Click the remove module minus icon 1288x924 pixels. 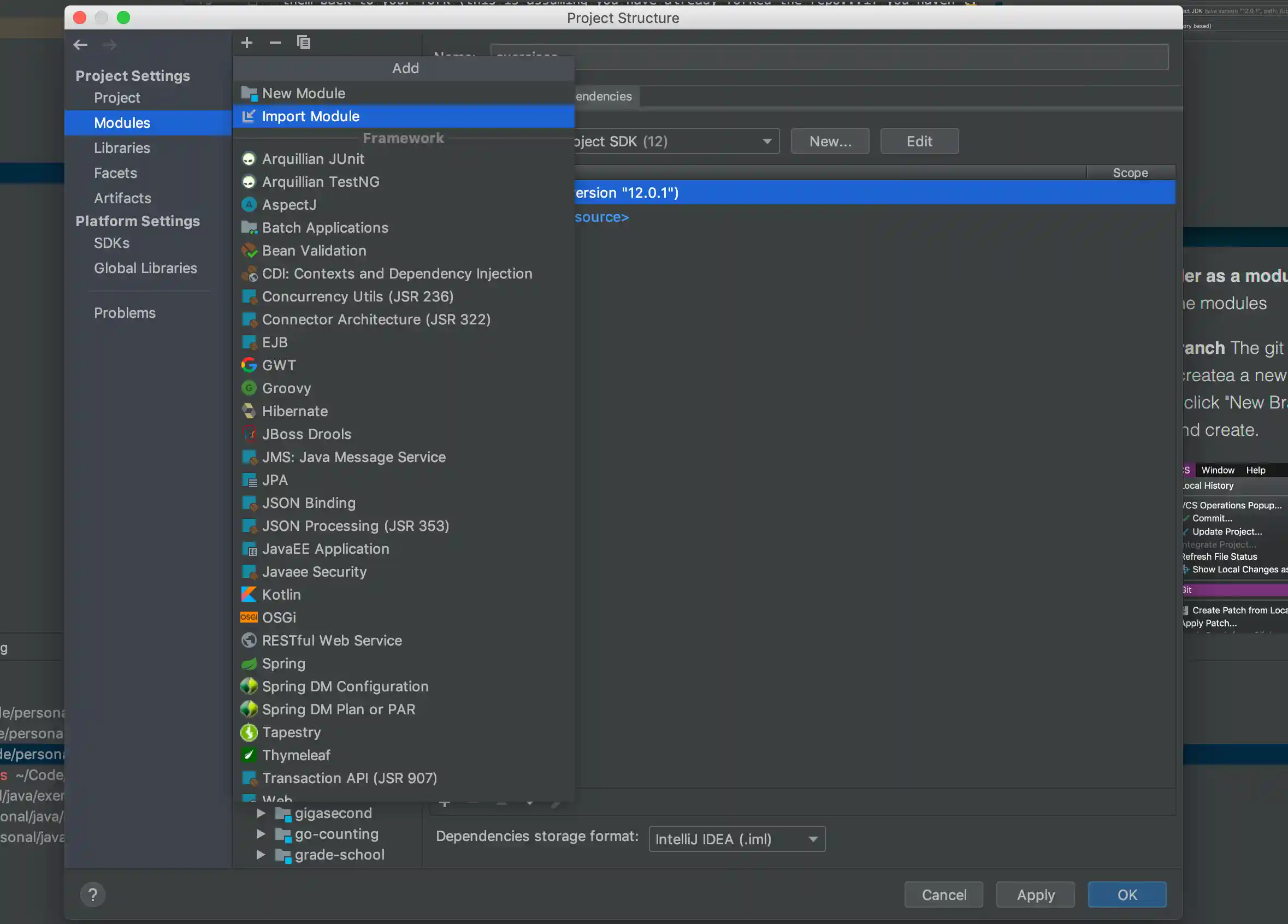click(275, 42)
